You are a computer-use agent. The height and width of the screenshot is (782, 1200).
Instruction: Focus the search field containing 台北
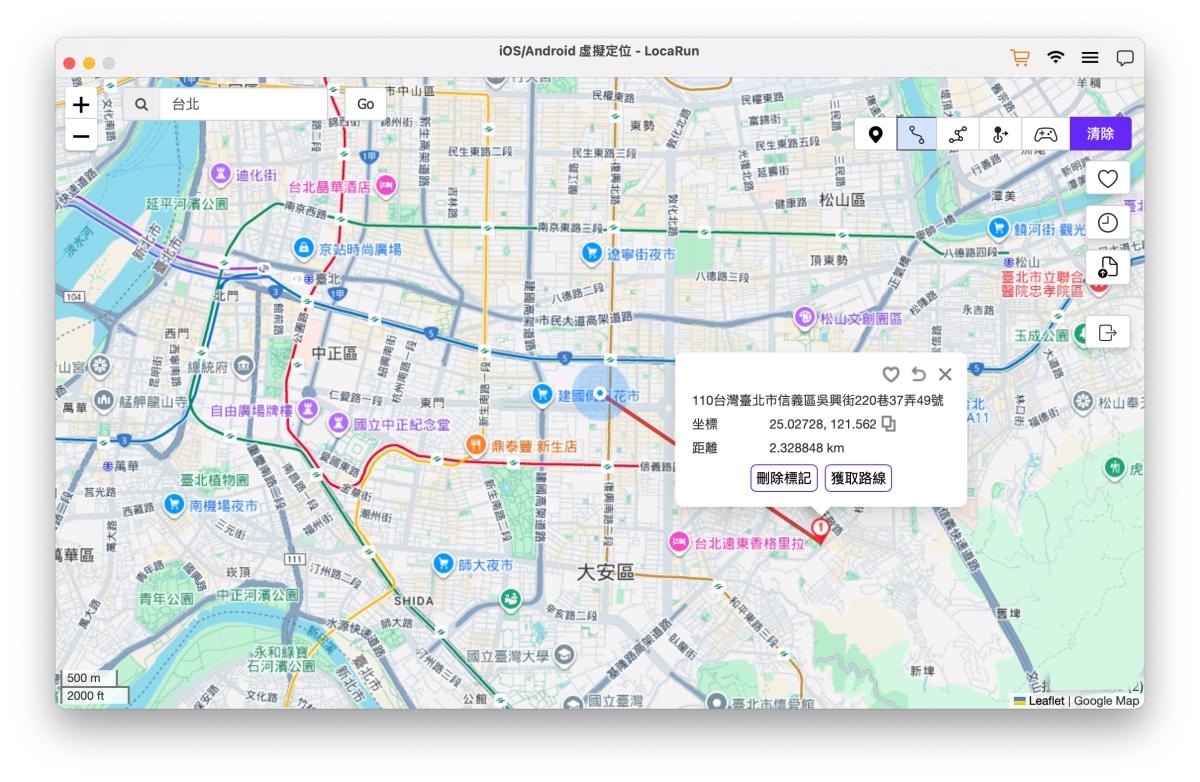pyautogui.click(x=242, y=104)
